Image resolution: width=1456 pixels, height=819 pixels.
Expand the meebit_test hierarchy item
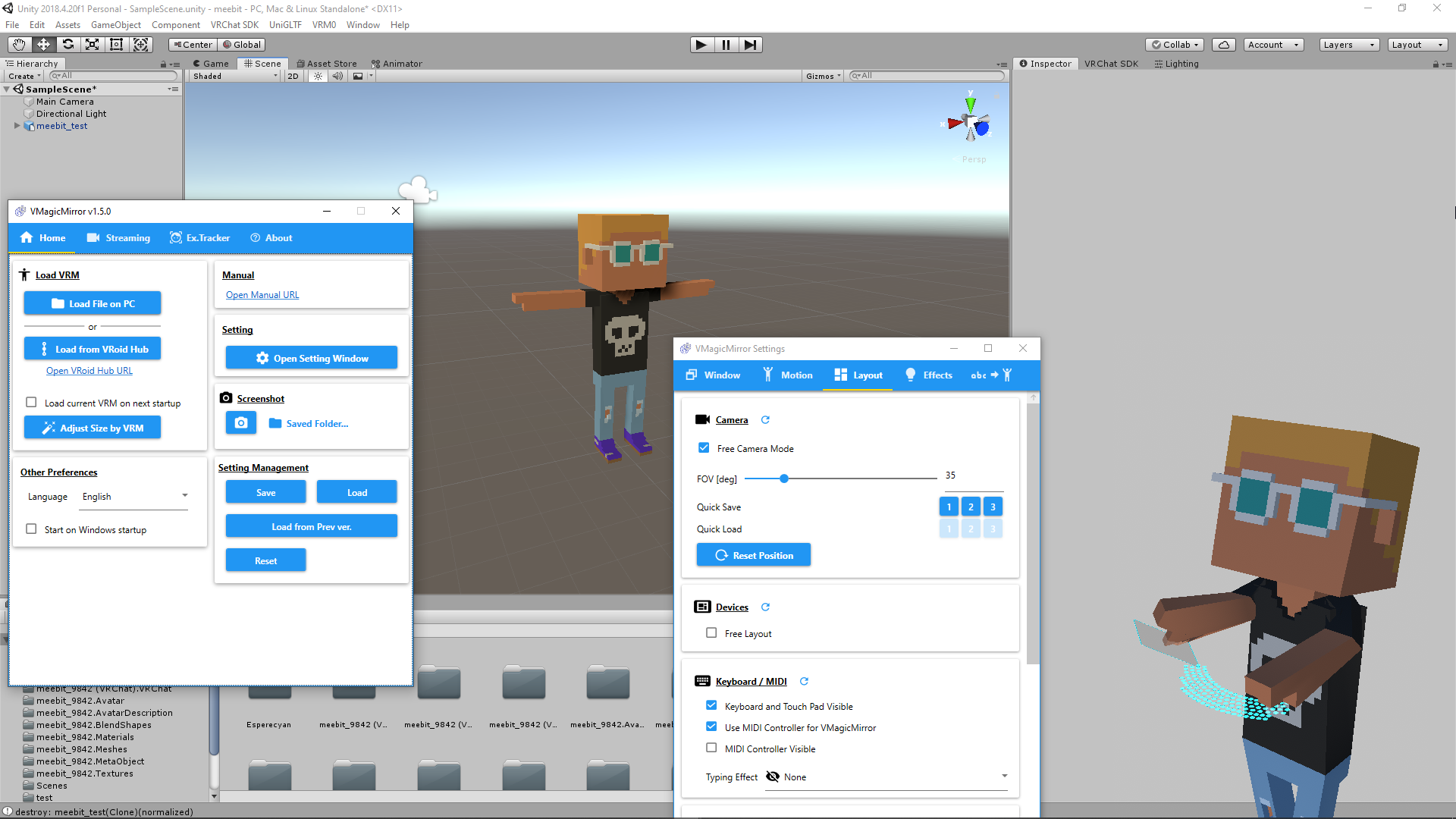[17, 126]
